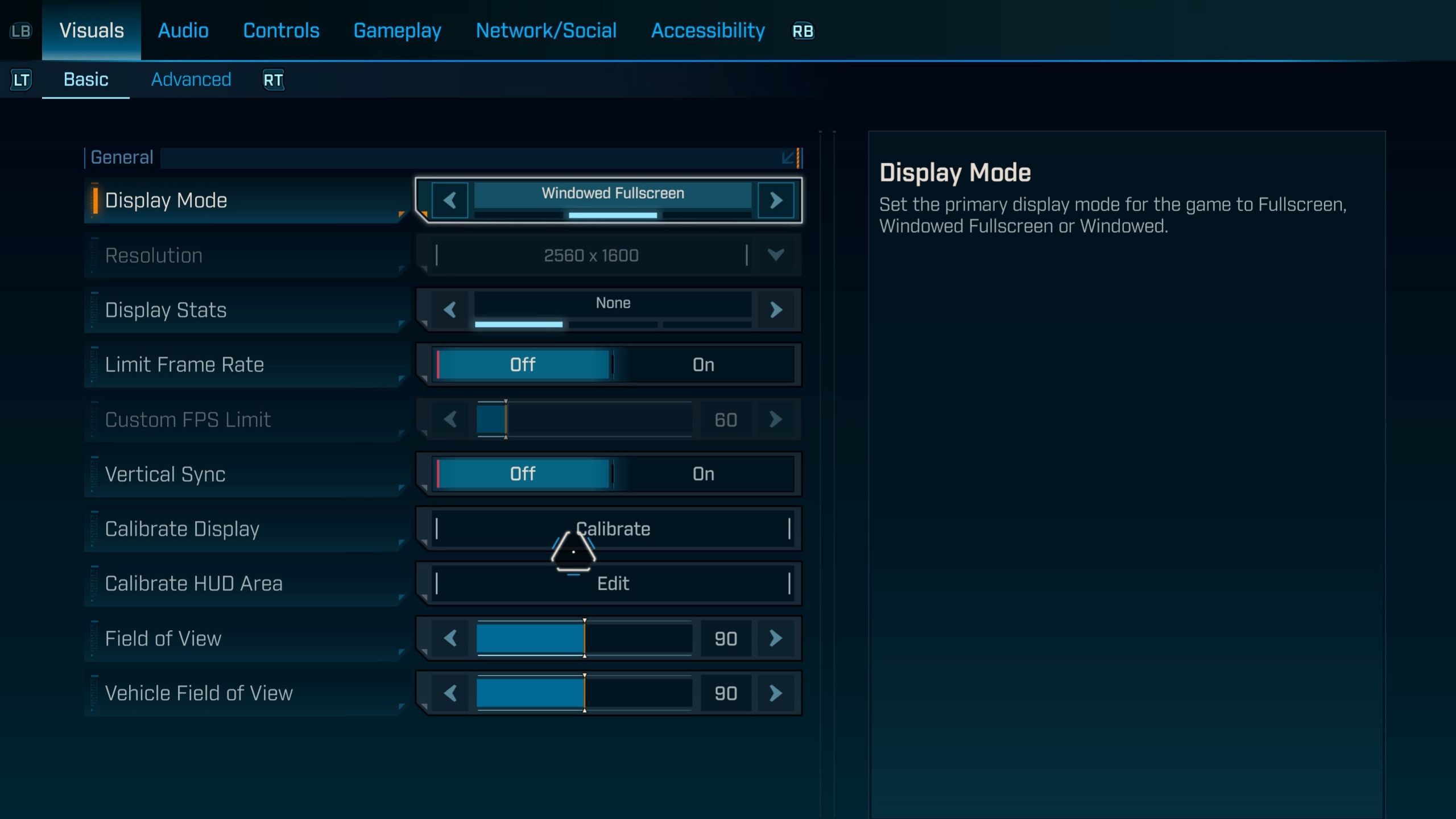The width and height of the screenshot is (1456, 819).
Task: Increase Vehicle Field of View arrow
Action: click(776, 693)
